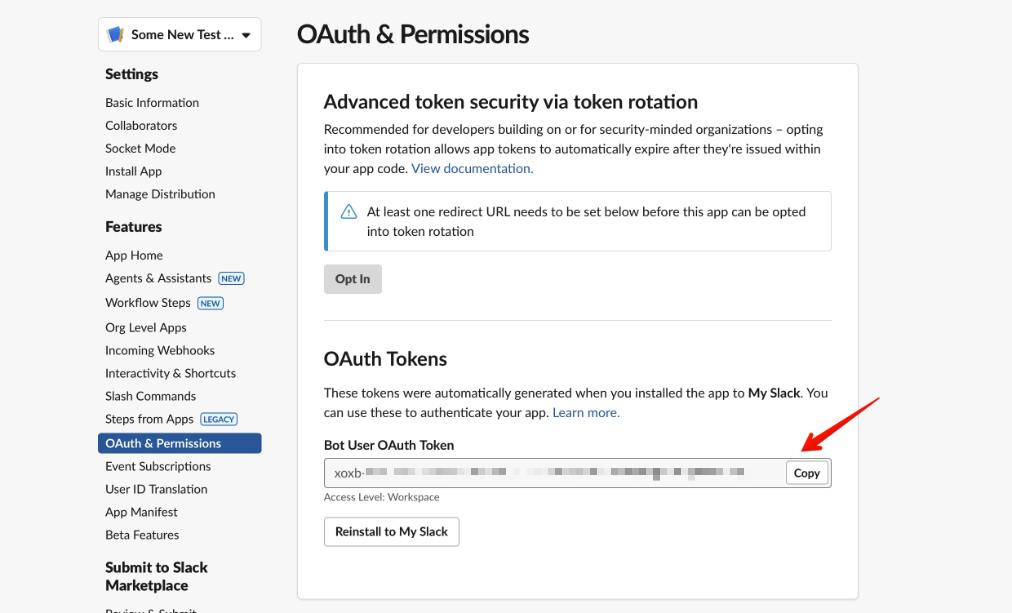Click the NEW badge beside Agents & Assistants

coord(231,279)
